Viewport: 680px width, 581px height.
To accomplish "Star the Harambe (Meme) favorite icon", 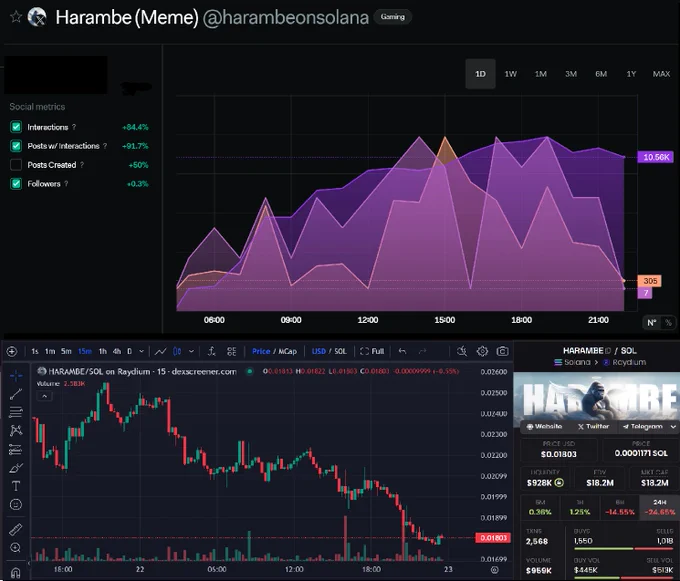I will [x=16, y=17].
